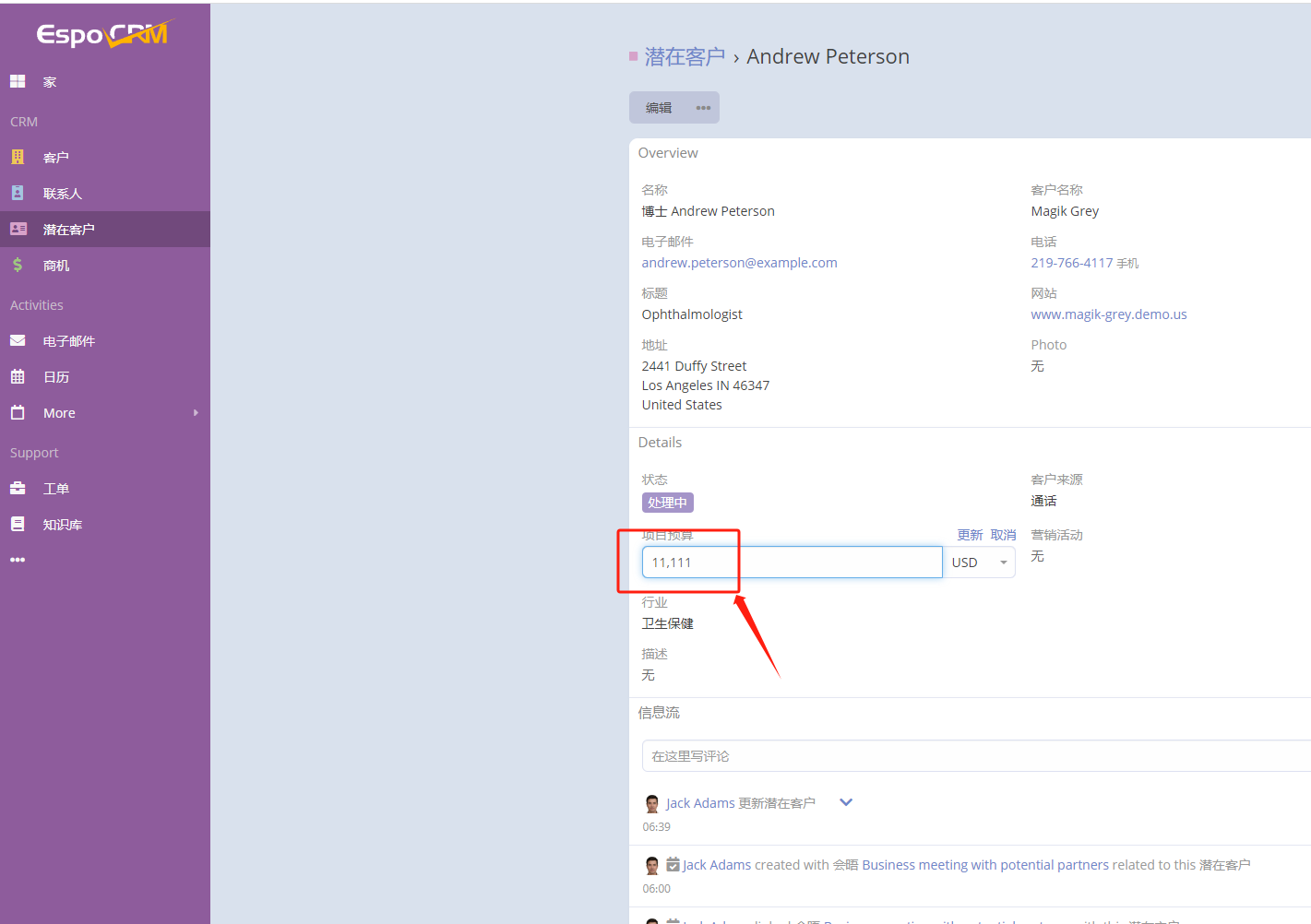Click the 项目预算 amount input field
This screenshot has width=1311, height=924.
click(x=792, y=563)
